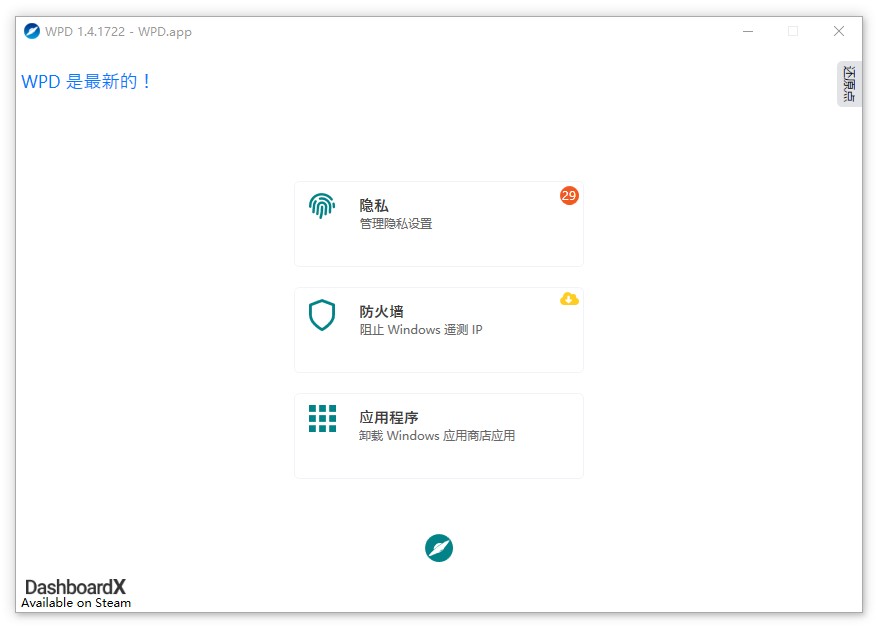Click the WPD 1.4.1722 - WPD.app title text
This screenshot has height=631, width=880.
[118, 32]
